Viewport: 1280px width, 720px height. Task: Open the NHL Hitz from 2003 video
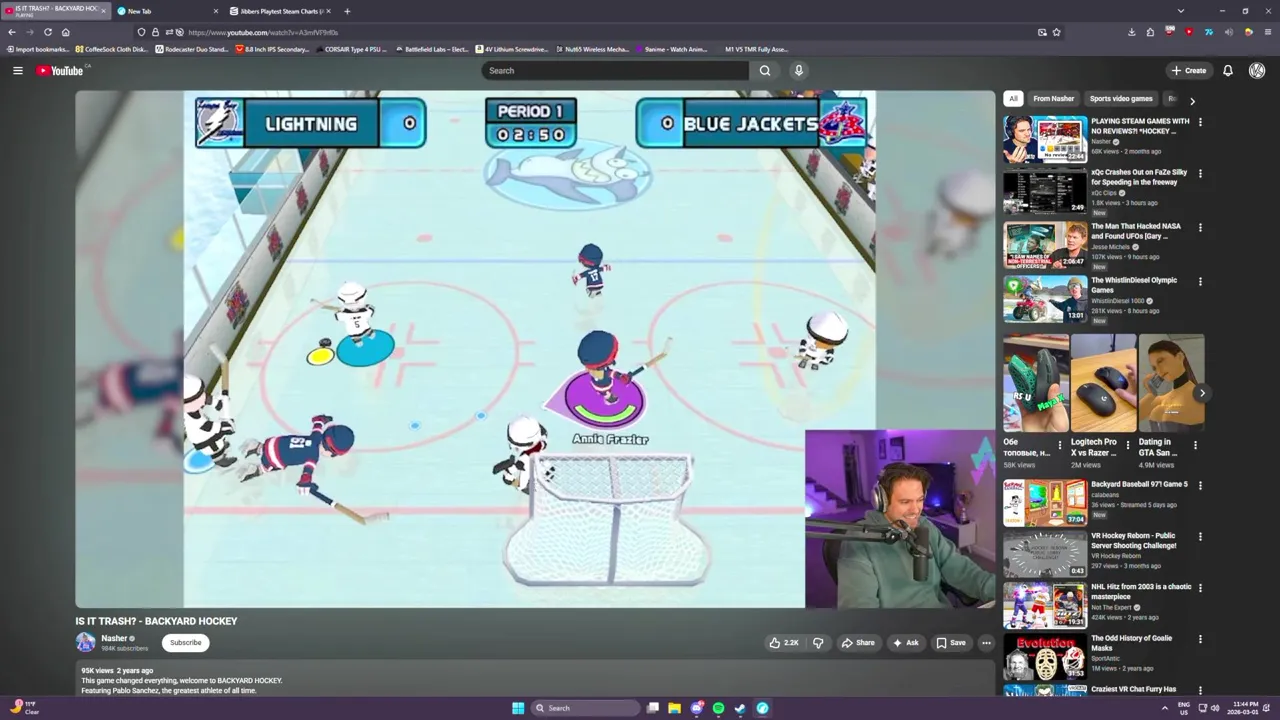pyautogui.click(x=1045, y=606)
